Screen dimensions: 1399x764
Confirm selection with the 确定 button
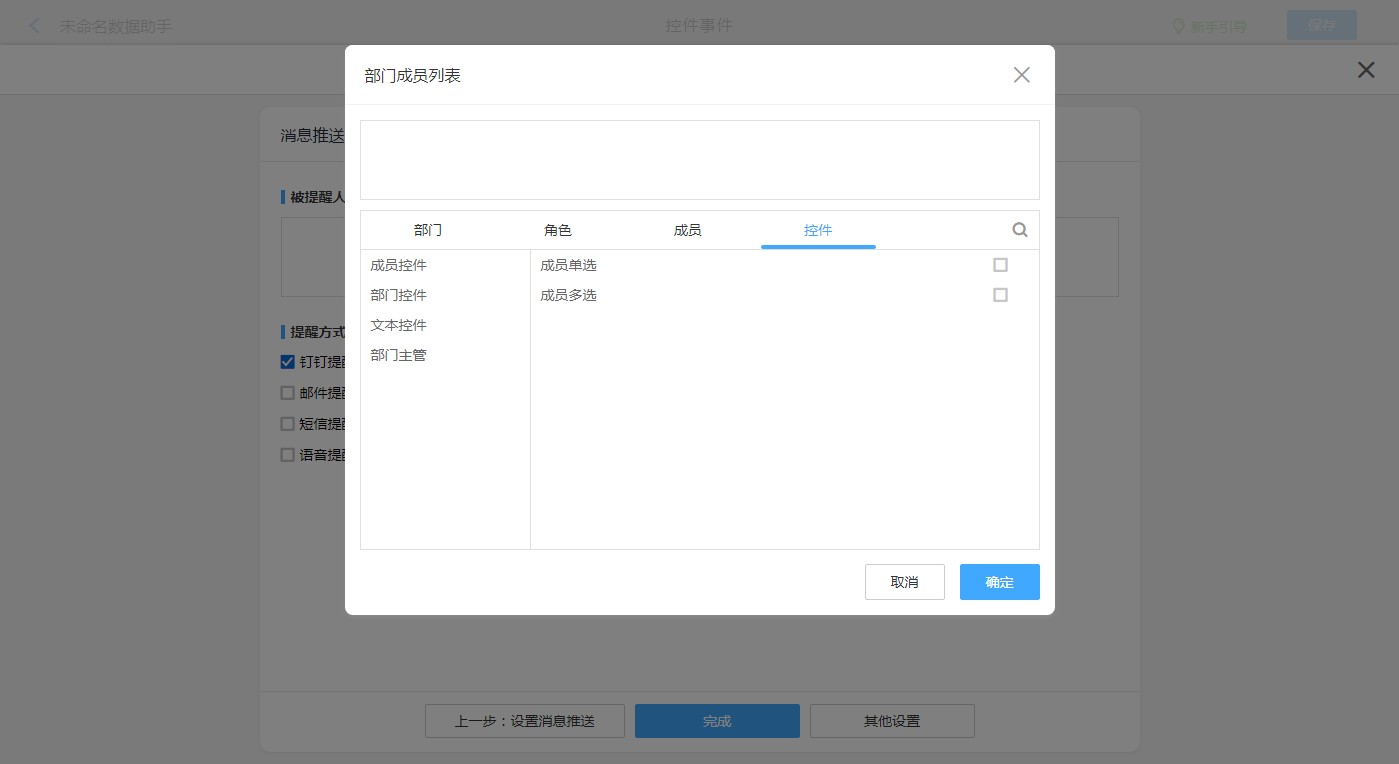click(x=999, y=582)
